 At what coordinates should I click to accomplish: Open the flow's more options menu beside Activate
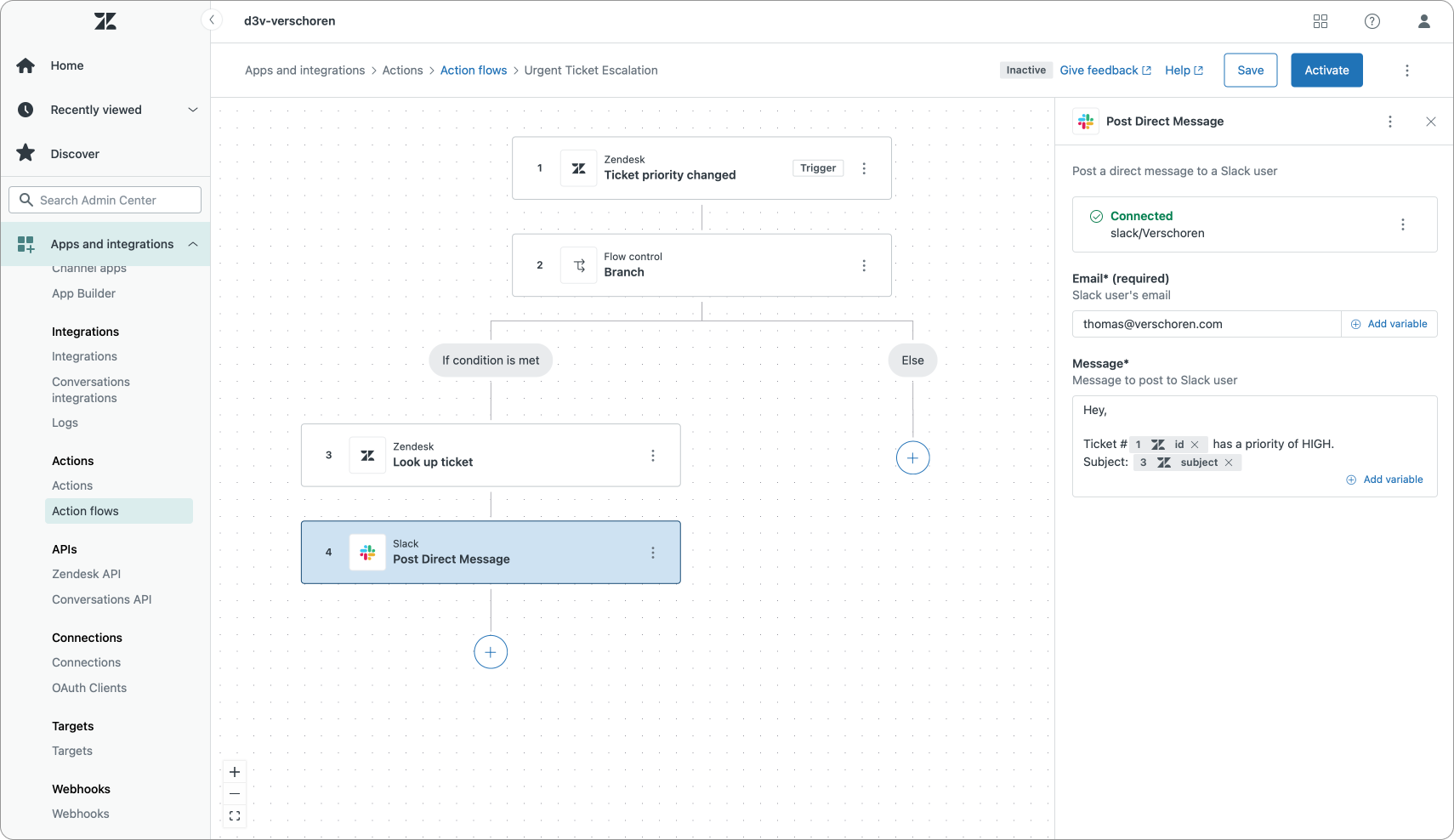[1407, 71]
